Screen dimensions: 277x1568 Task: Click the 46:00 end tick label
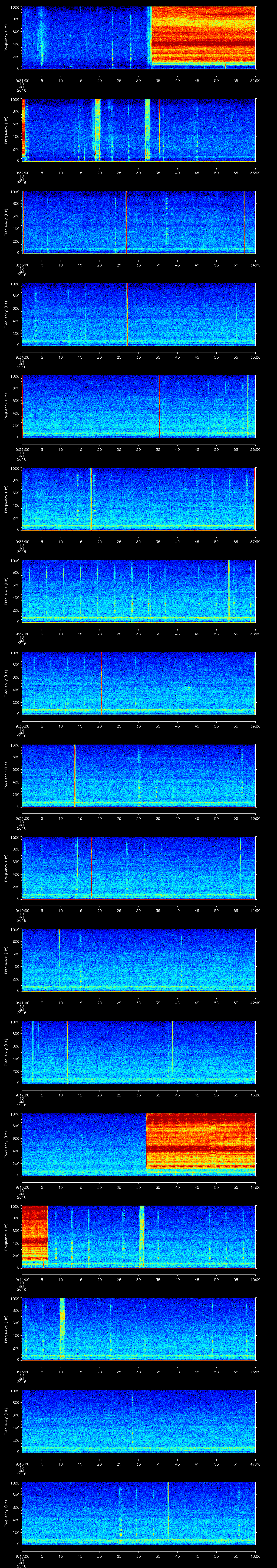255,1372
